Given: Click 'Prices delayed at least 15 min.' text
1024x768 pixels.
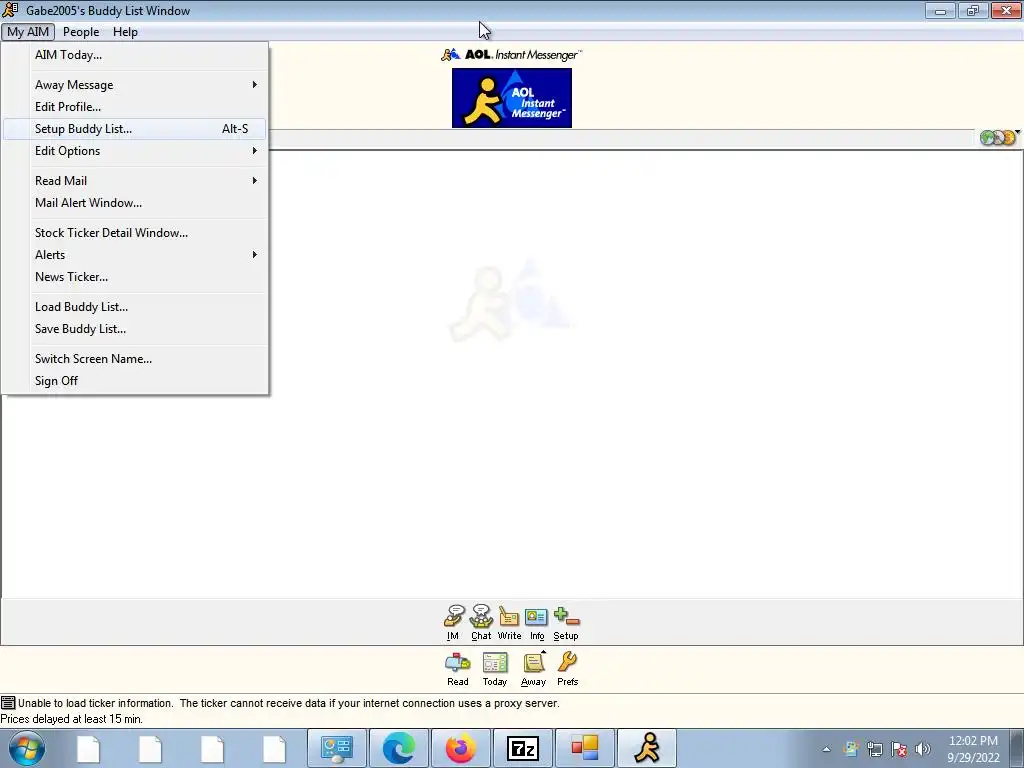Looking at the screenshot, I should [x=71, y=719].
